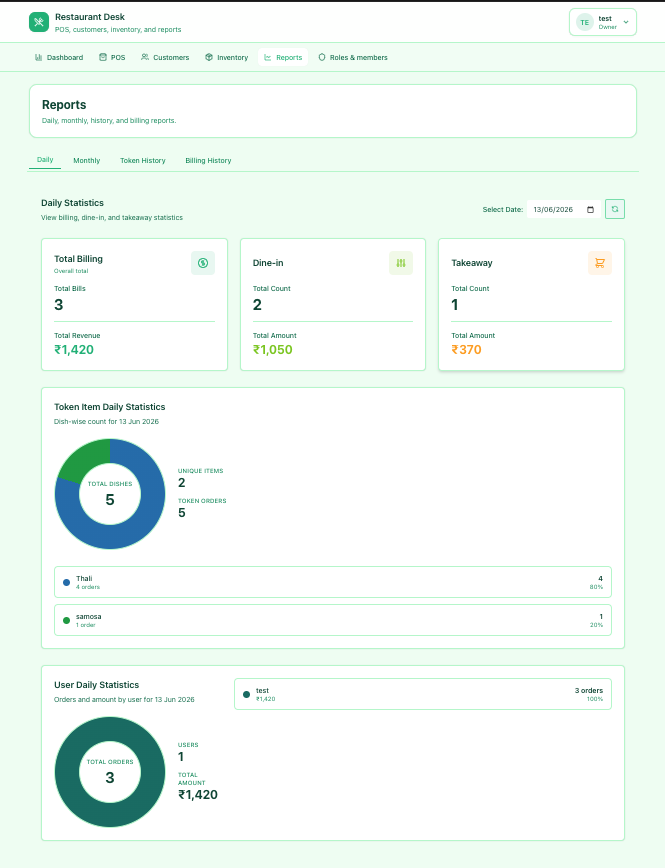Click user Total Amount ₹1,420 value
The width and height of the screenshot is (665, 868).
(x=198, y=794)
